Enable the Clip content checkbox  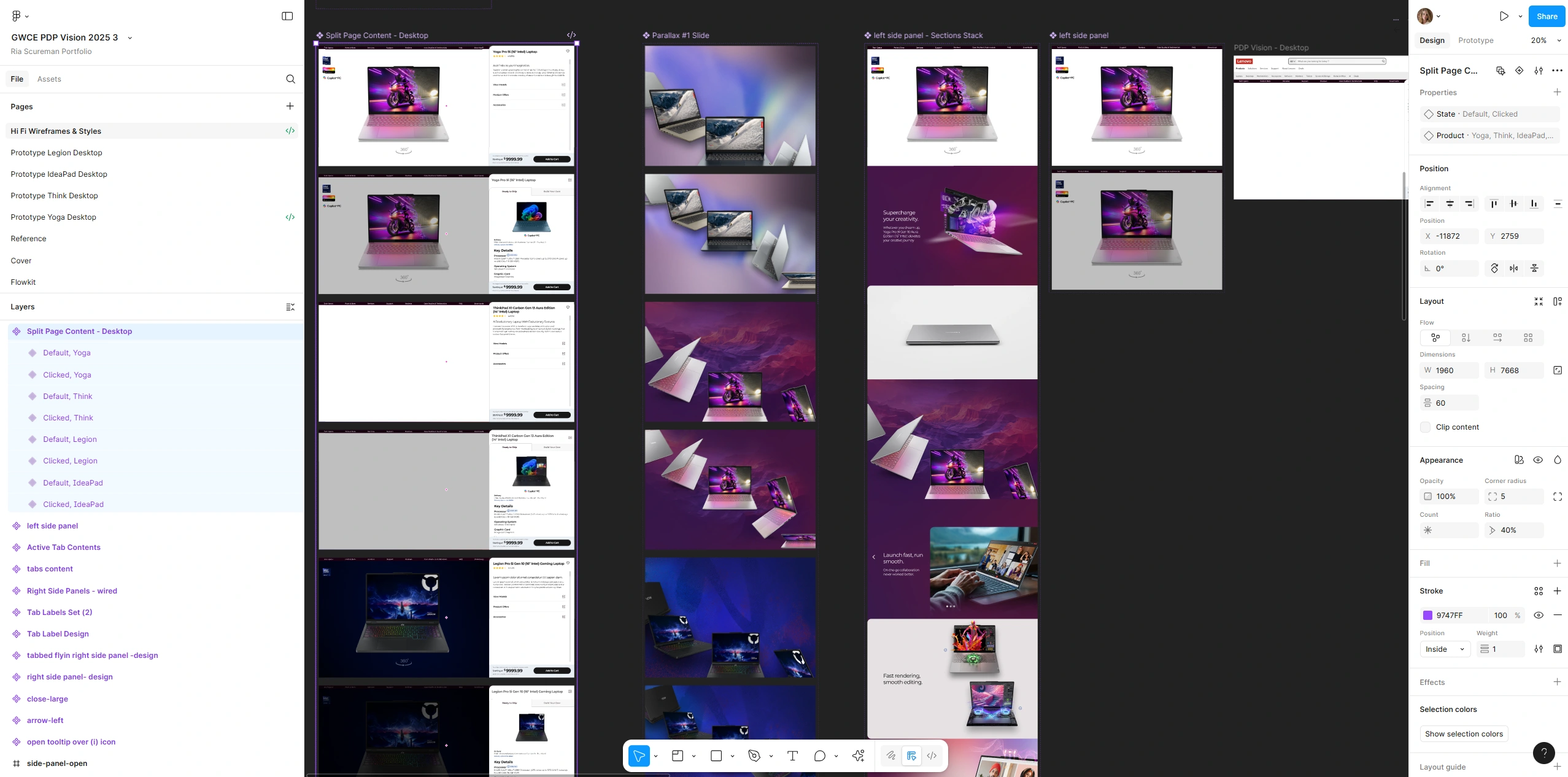tap(1426, 427)
